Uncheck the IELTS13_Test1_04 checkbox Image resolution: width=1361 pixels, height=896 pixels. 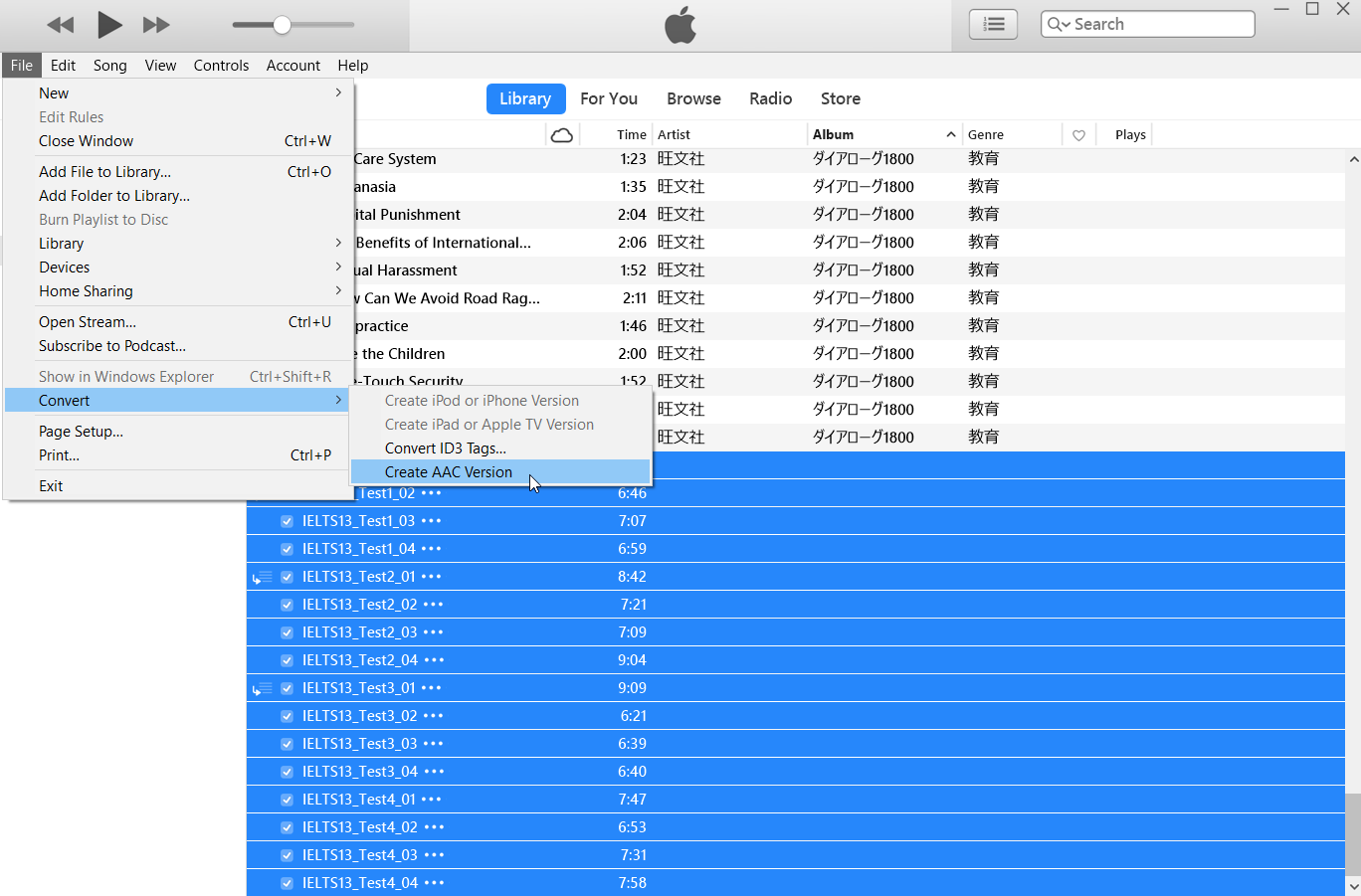click(x=287, y=549)
